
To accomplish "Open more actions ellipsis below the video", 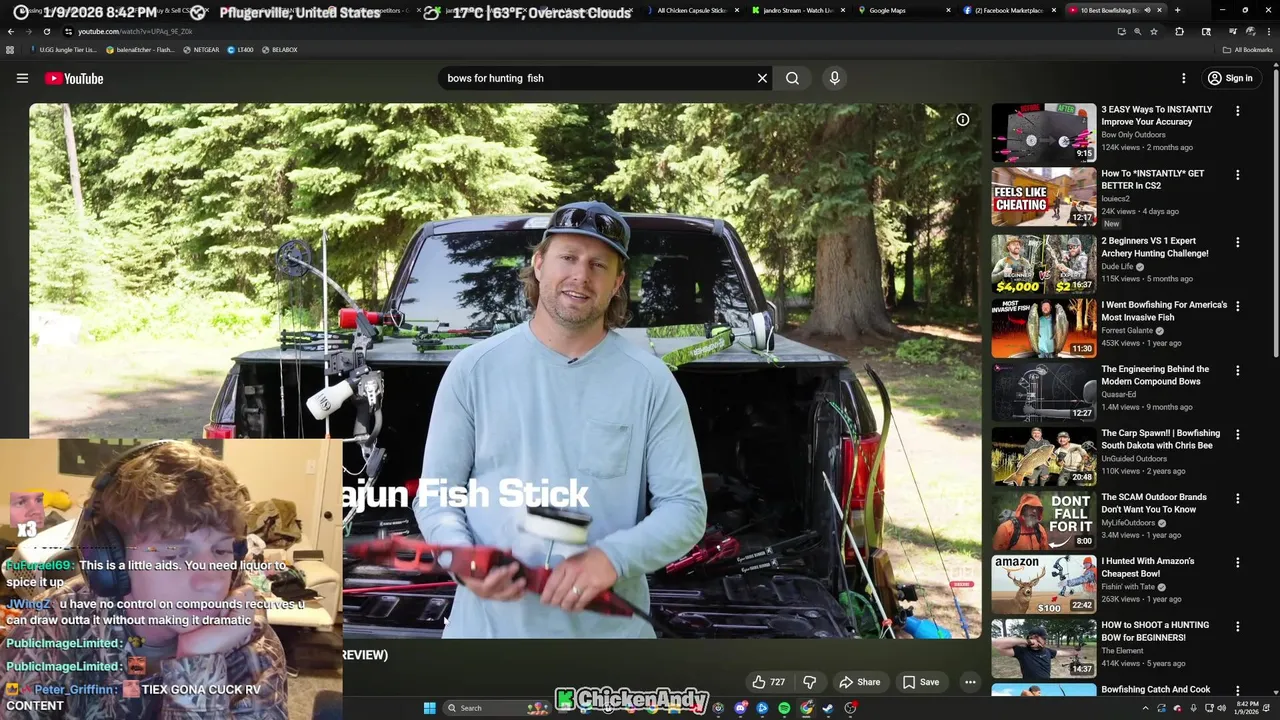I will point(970,682).
